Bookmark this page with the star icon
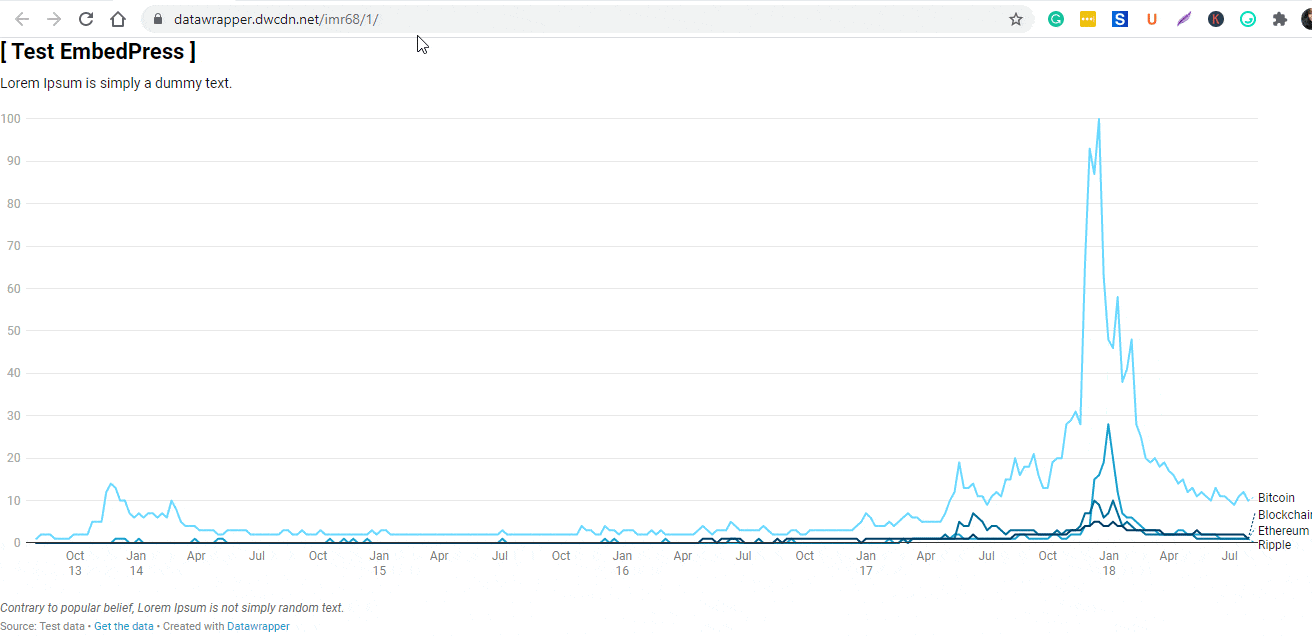 (x=1016, y=19)
